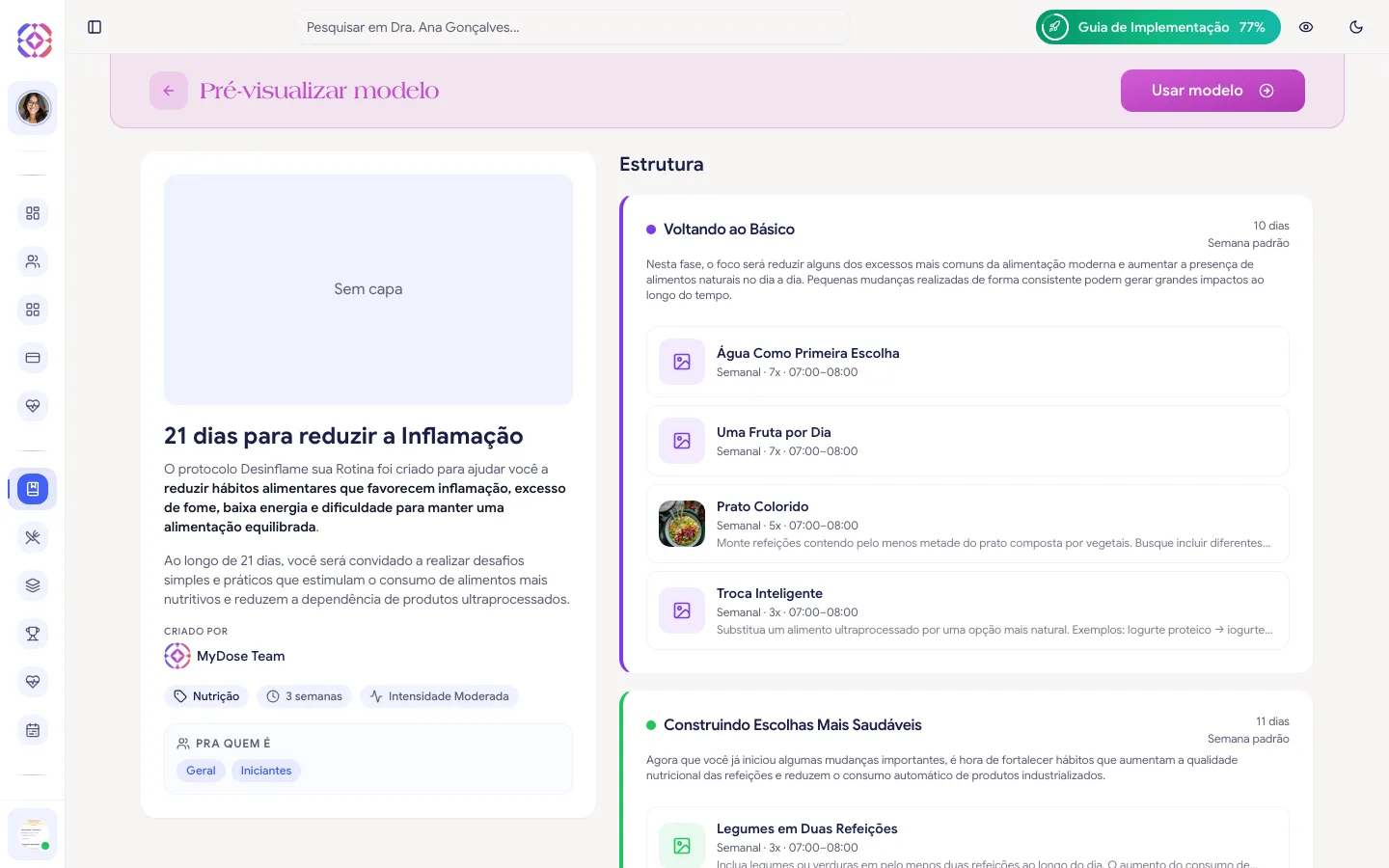Toggle dark mode moon icon
The height and width of the screenshot is (868, 1389).
coord(1356,27)
